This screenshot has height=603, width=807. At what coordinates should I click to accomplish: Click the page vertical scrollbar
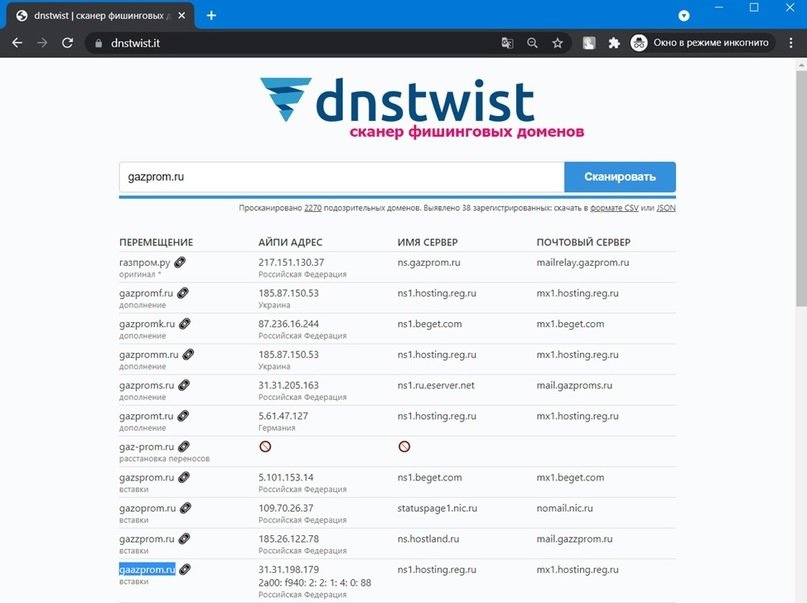point(801,188)
